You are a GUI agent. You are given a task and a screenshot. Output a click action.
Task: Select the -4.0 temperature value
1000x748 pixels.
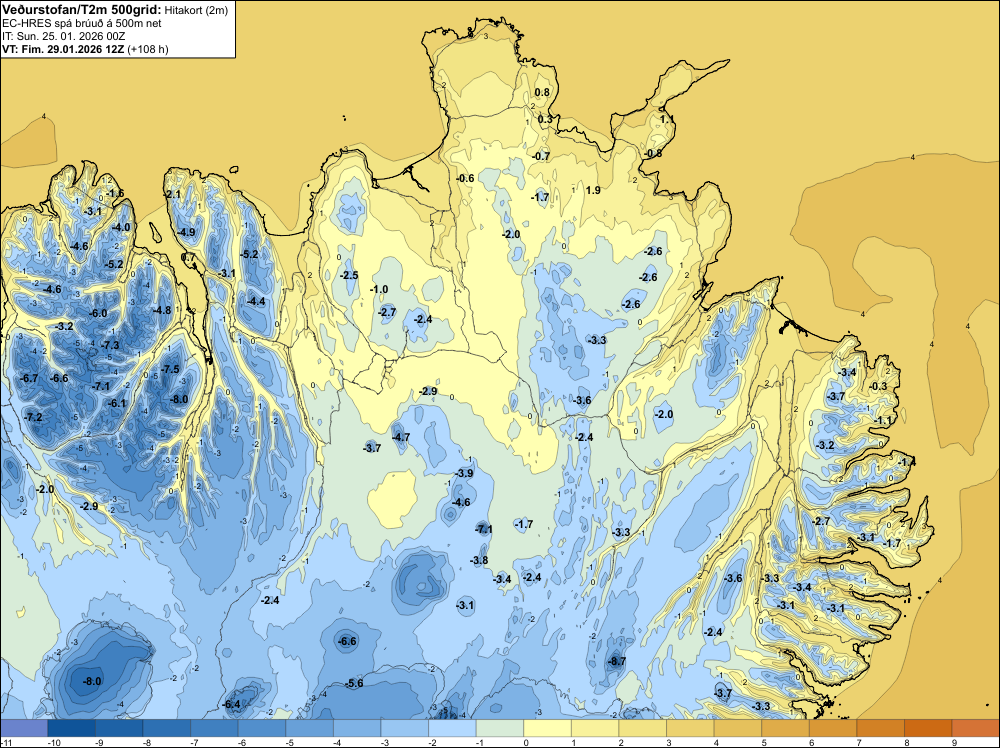(121, 227)
